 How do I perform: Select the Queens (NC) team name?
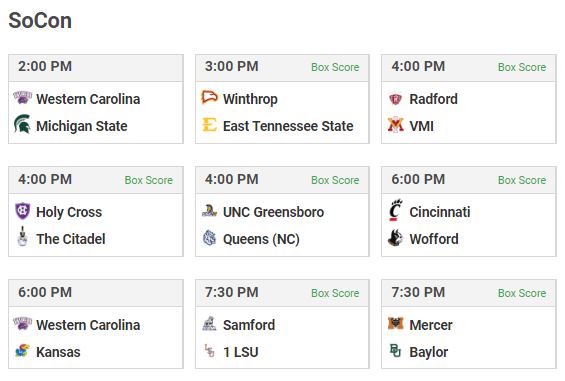click(261, 239)
